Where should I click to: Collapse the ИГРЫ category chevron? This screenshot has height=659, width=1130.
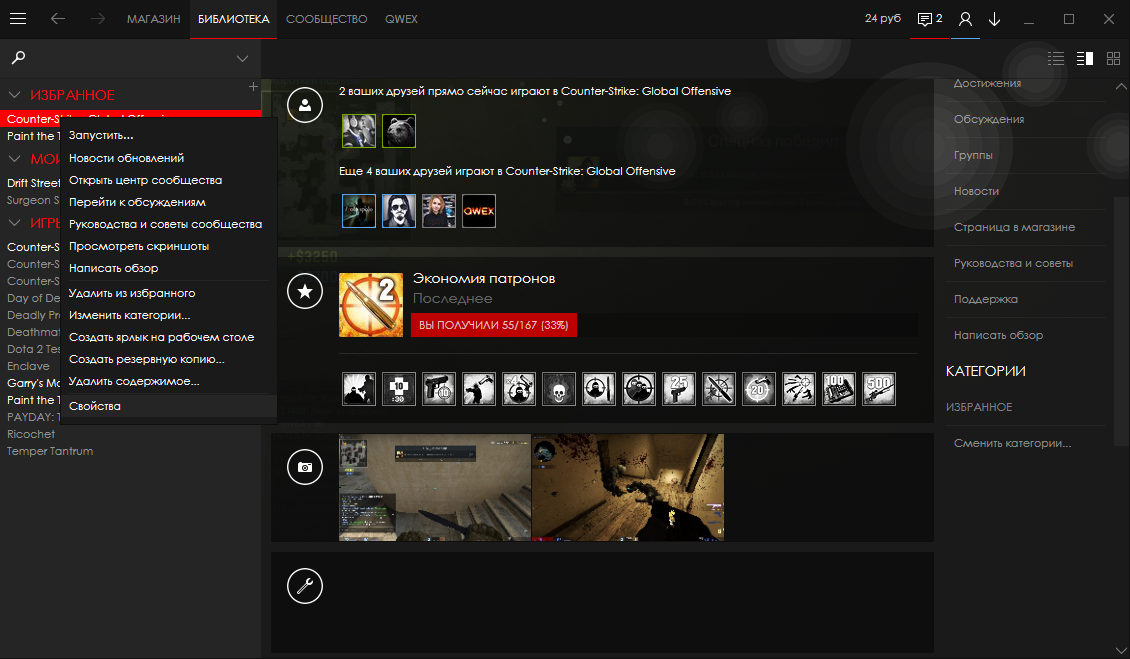click(x=14, y=223)
